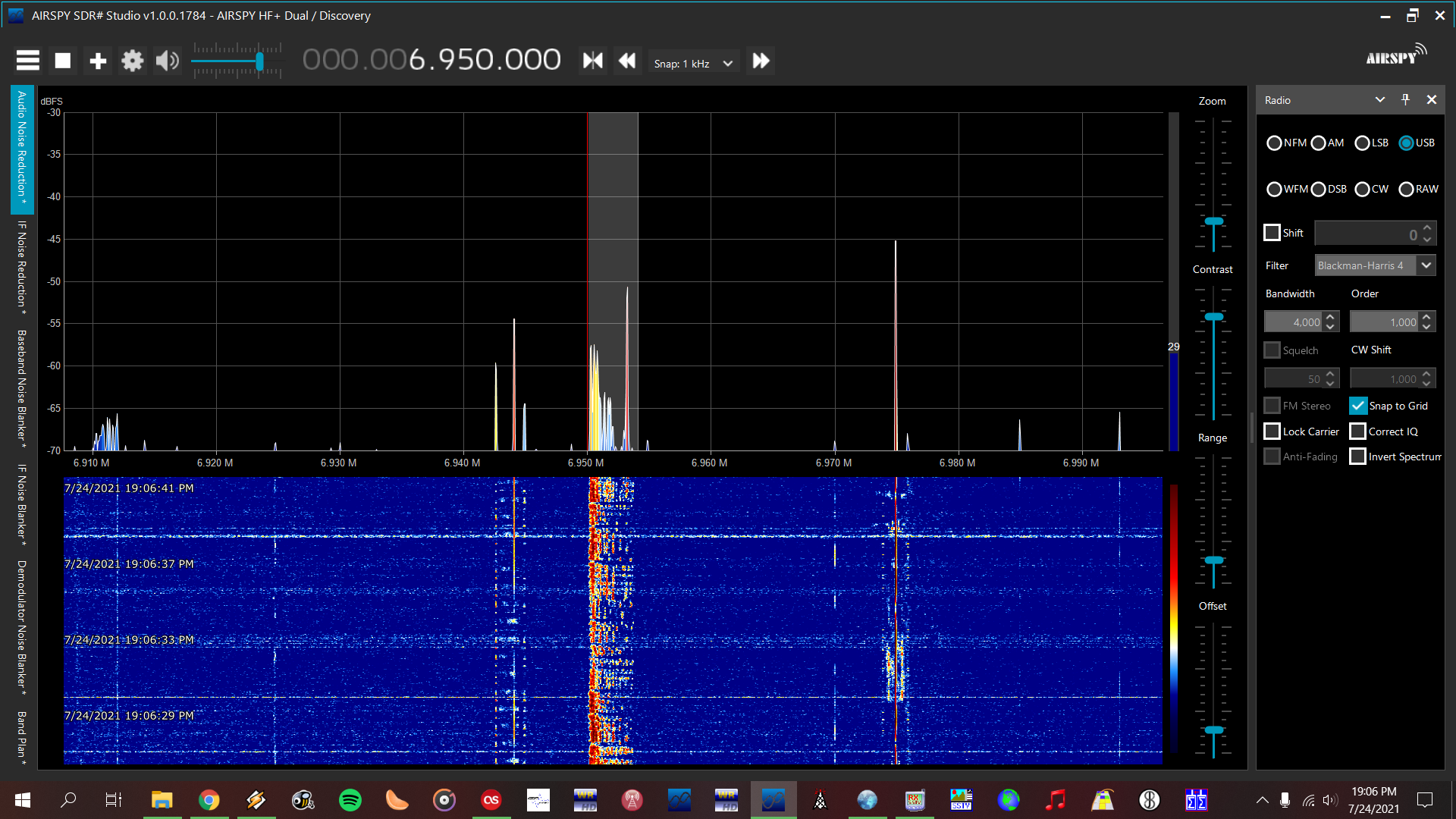Select NFM demodulation mode
This screenshot has height=819, width=1456.
[1286, 143]
